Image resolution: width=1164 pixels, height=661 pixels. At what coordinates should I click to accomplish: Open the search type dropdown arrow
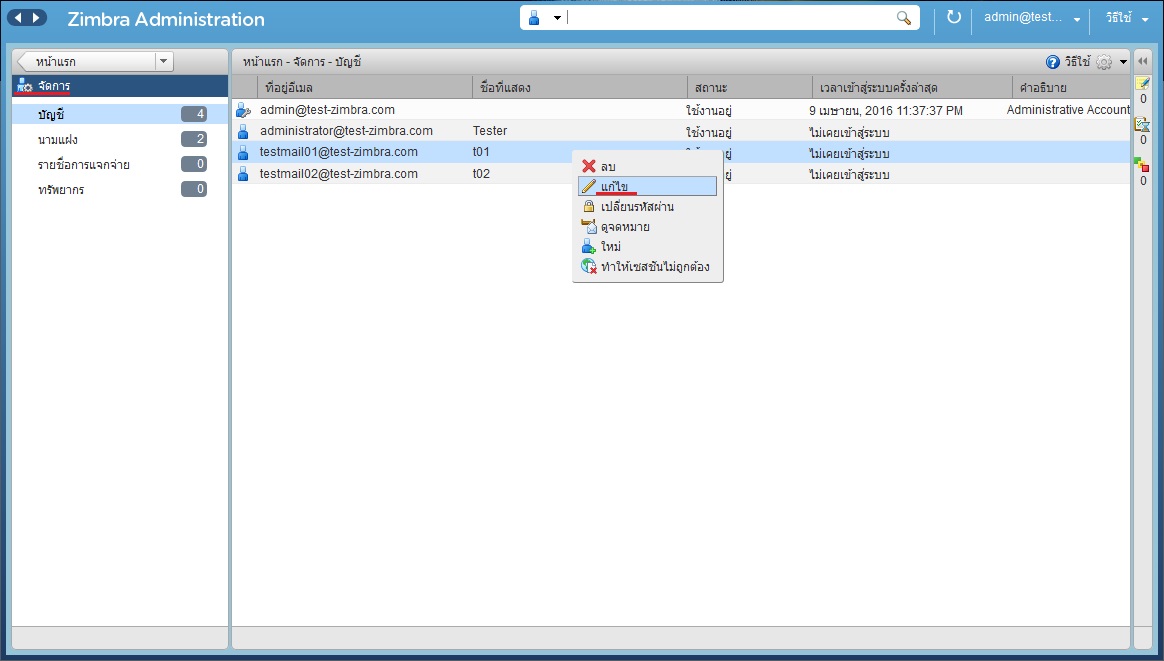pos(557,18)
